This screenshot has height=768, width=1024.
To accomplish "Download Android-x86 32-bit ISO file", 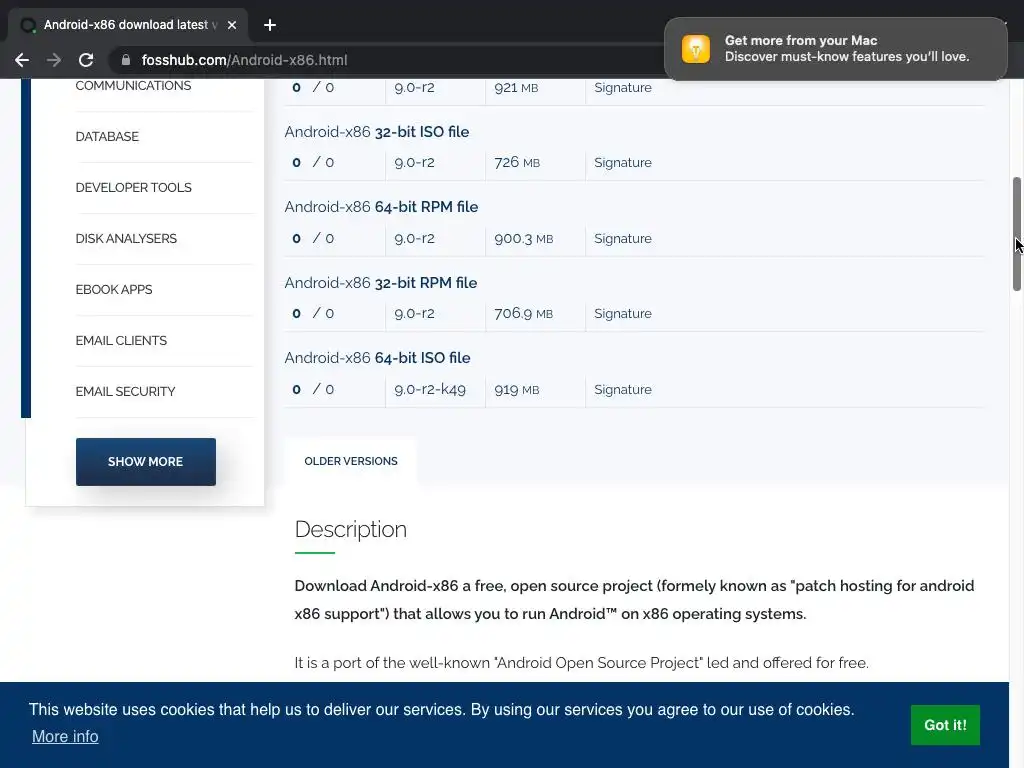I will click(377, 132).
